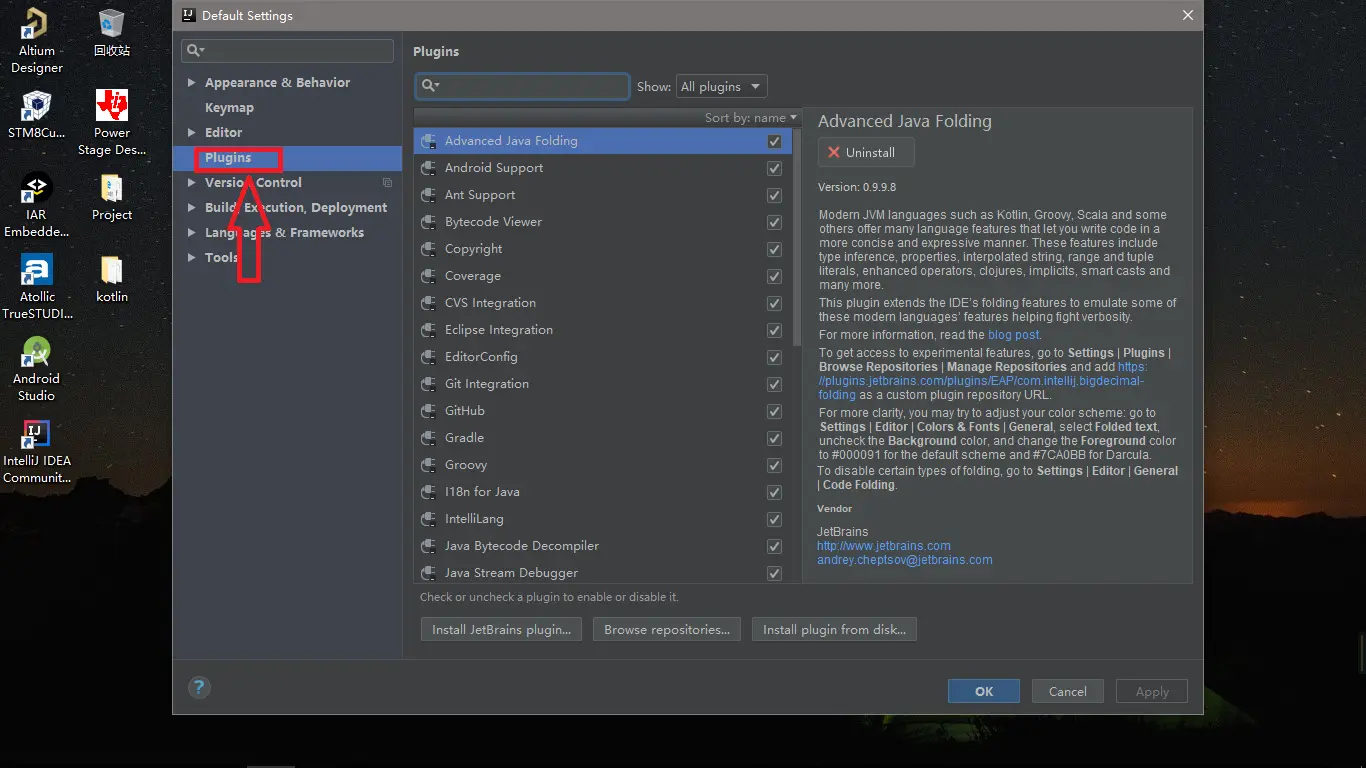This screenshot has width=1366, height=768.
Task: Toggle Java Stream Debugger checkbox
Action: coord(774,573)
